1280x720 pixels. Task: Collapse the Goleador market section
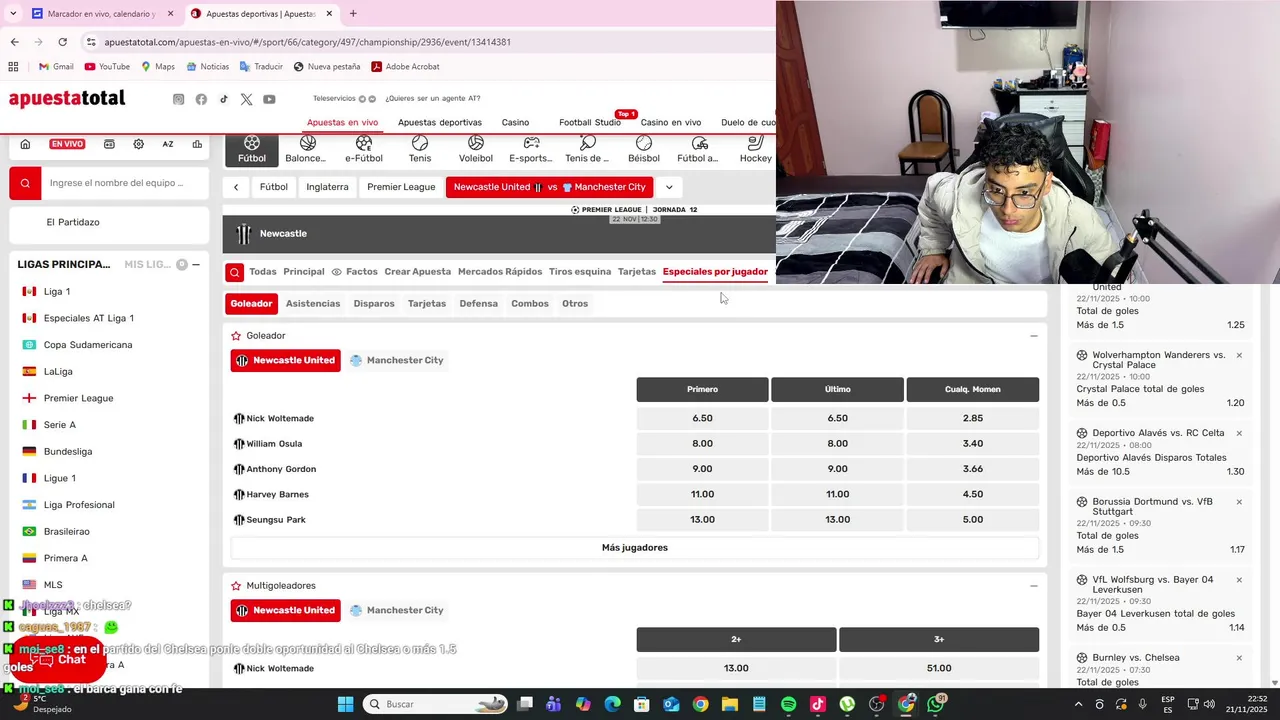pos(1034,336)
